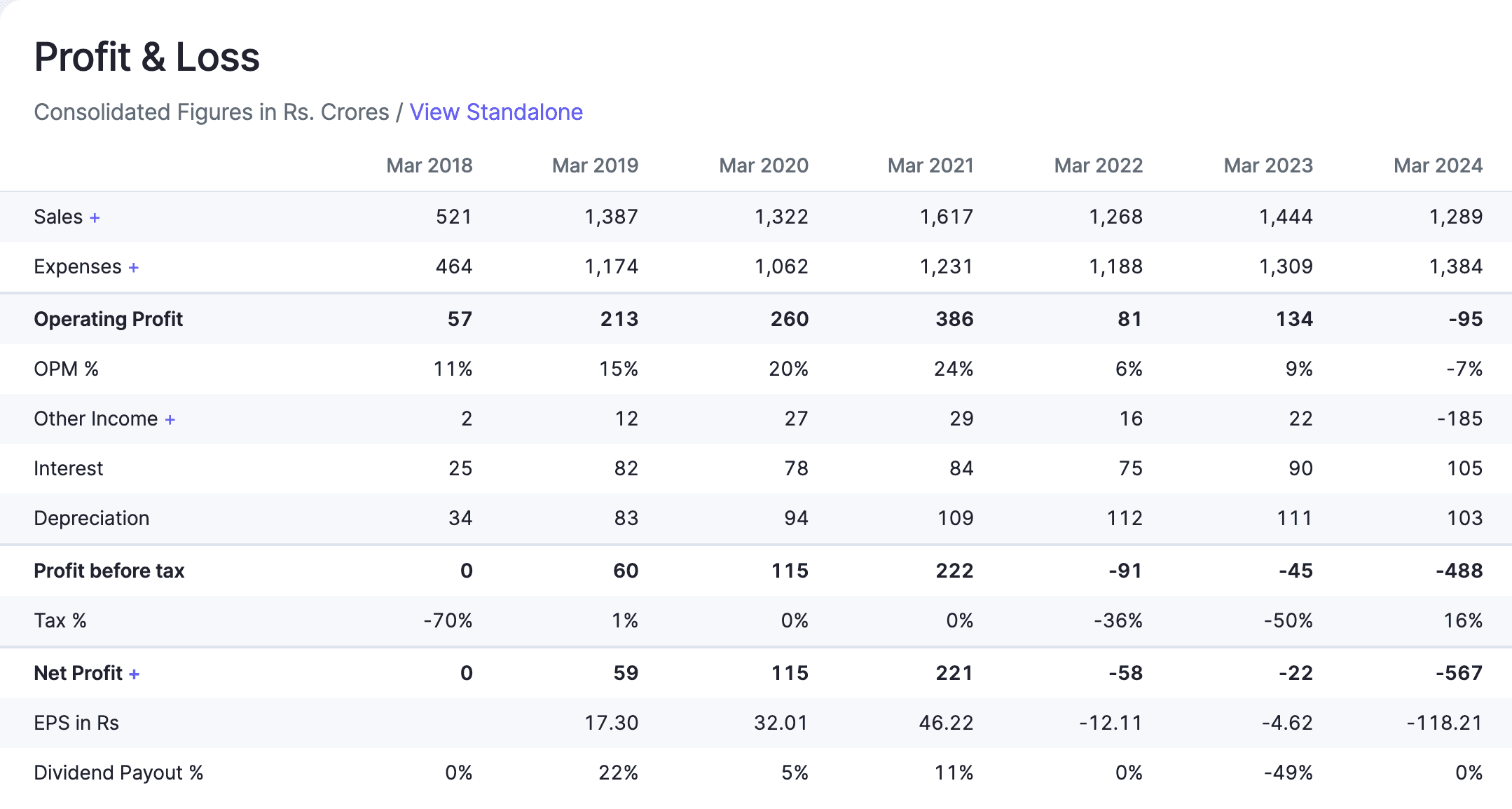The image size is (1512, 809).
Task: Select the Operating Profit row label
Action: point(109,318)
